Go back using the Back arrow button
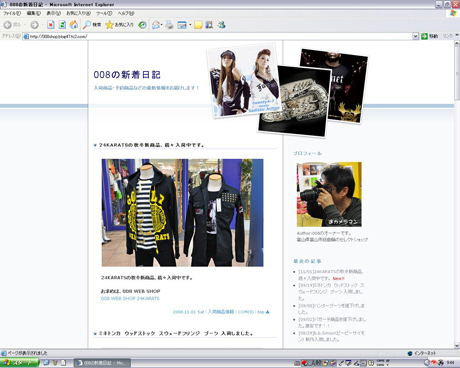The height and width of the screenshot is (368, 460). click(11, 25)
